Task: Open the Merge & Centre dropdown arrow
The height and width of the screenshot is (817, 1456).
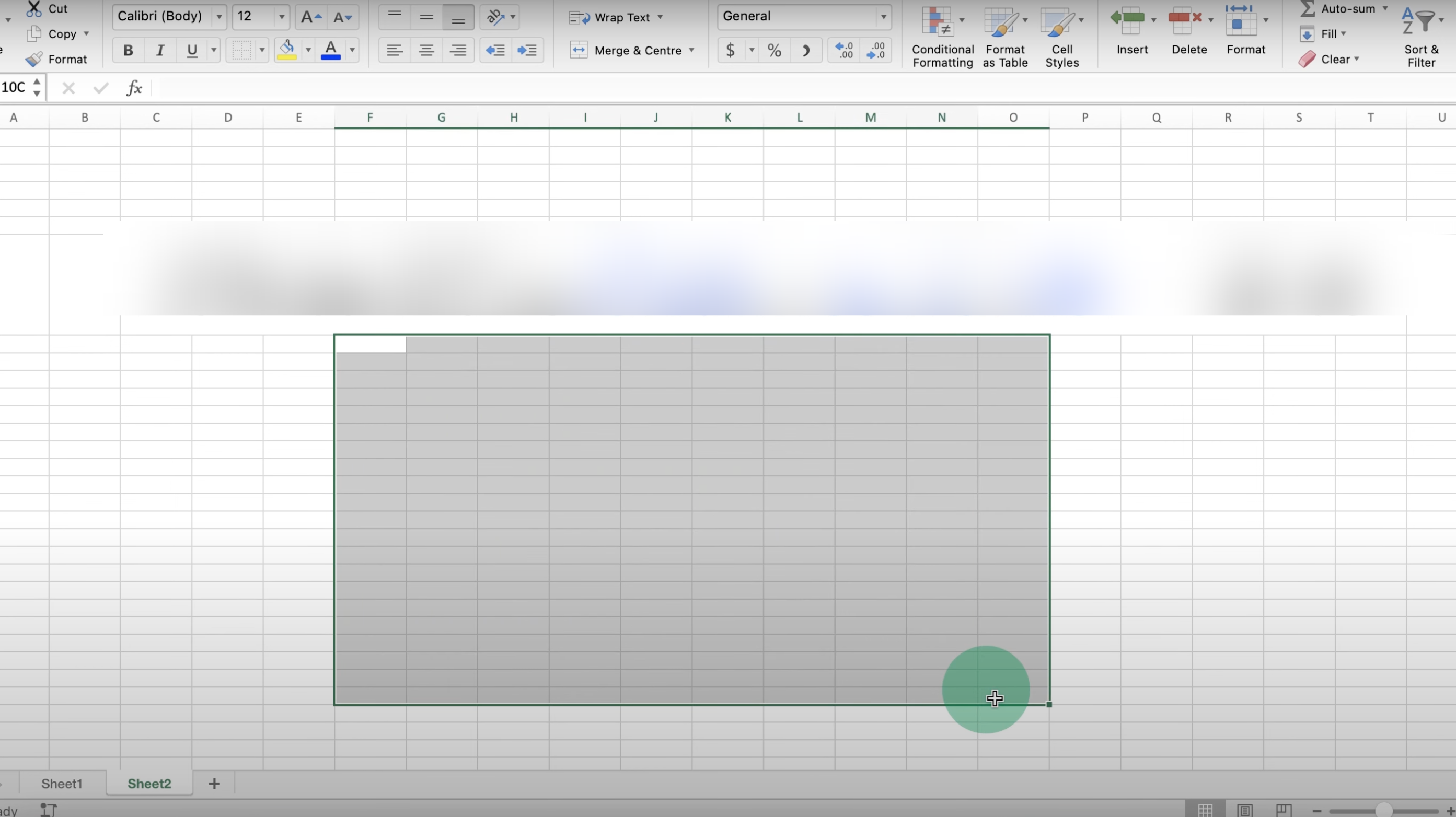Action: click(x=691, y=50)
